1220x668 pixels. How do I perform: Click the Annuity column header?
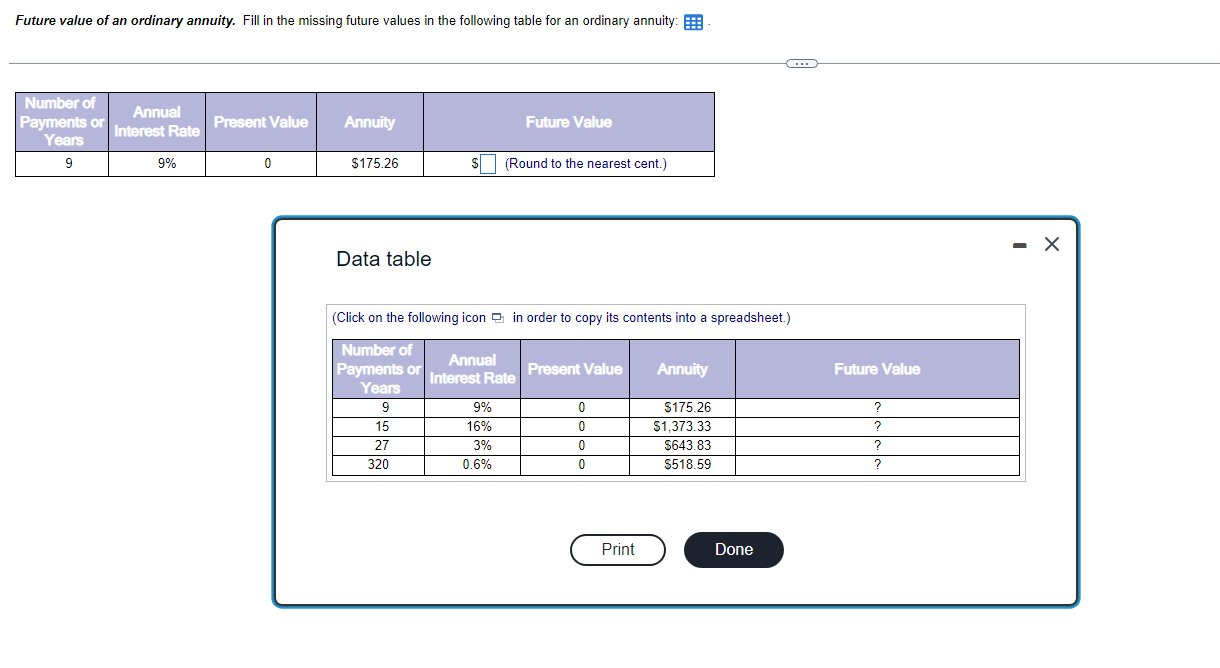click(682, 368)
